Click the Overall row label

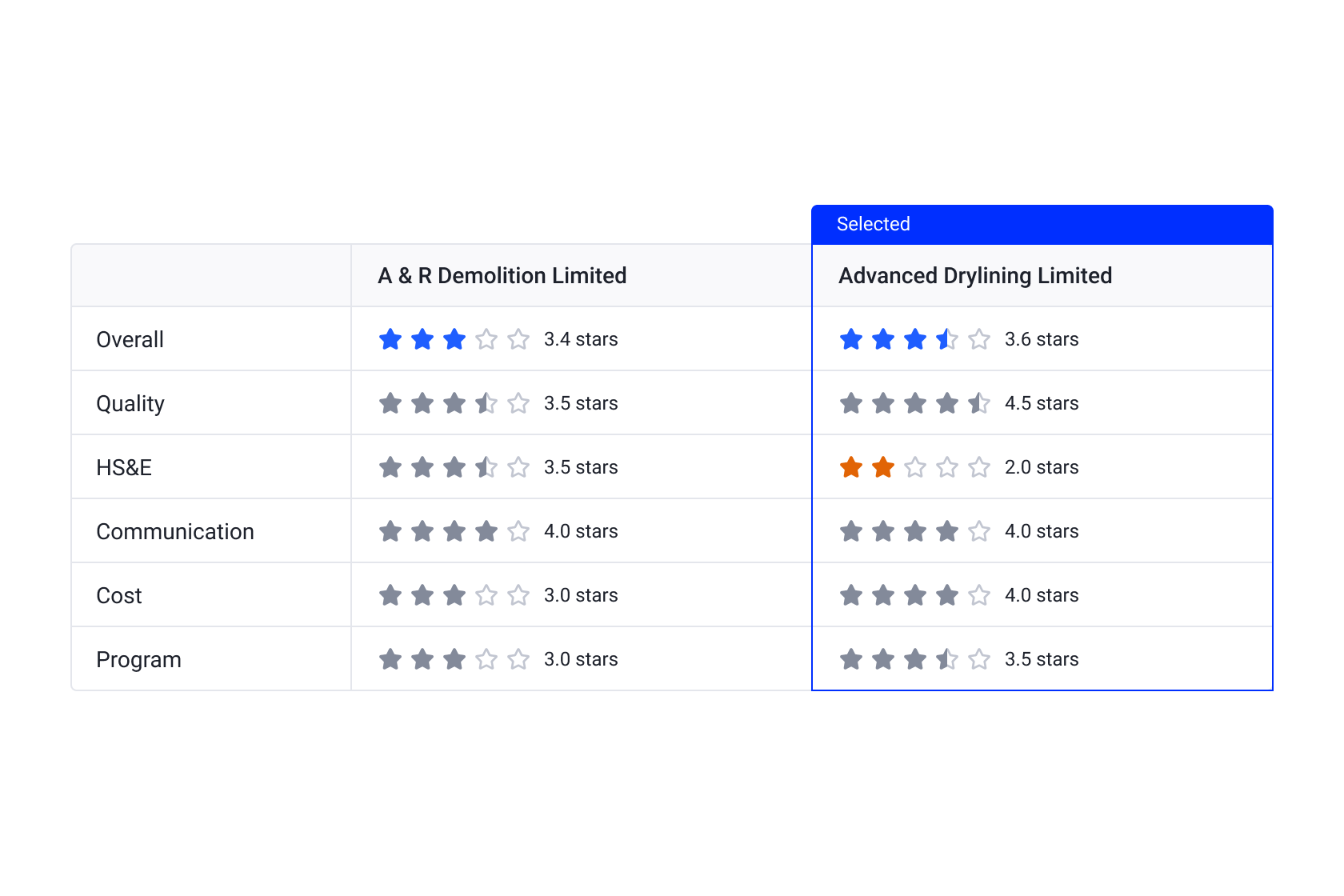(130, 339)
